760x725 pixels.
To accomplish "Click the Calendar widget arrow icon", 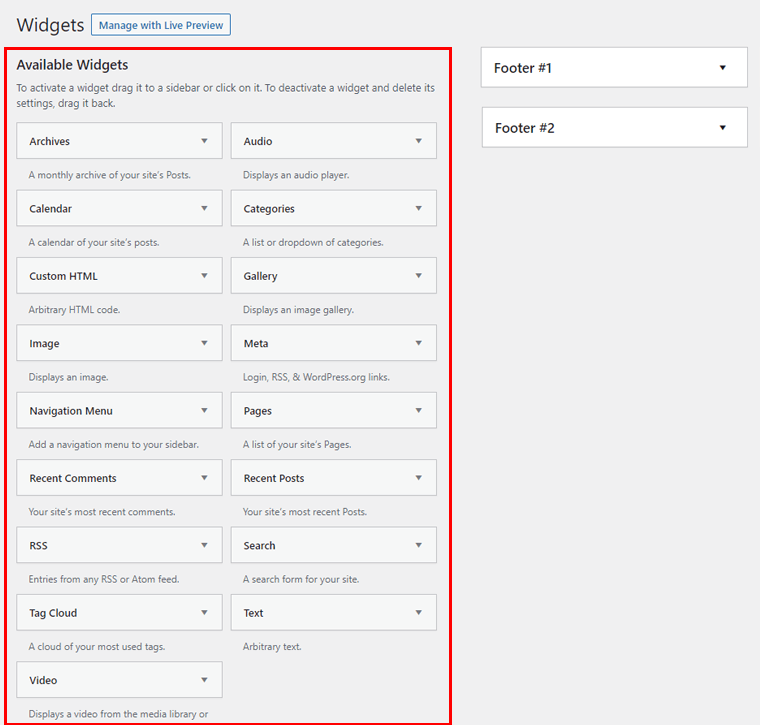I will point(204,209).
